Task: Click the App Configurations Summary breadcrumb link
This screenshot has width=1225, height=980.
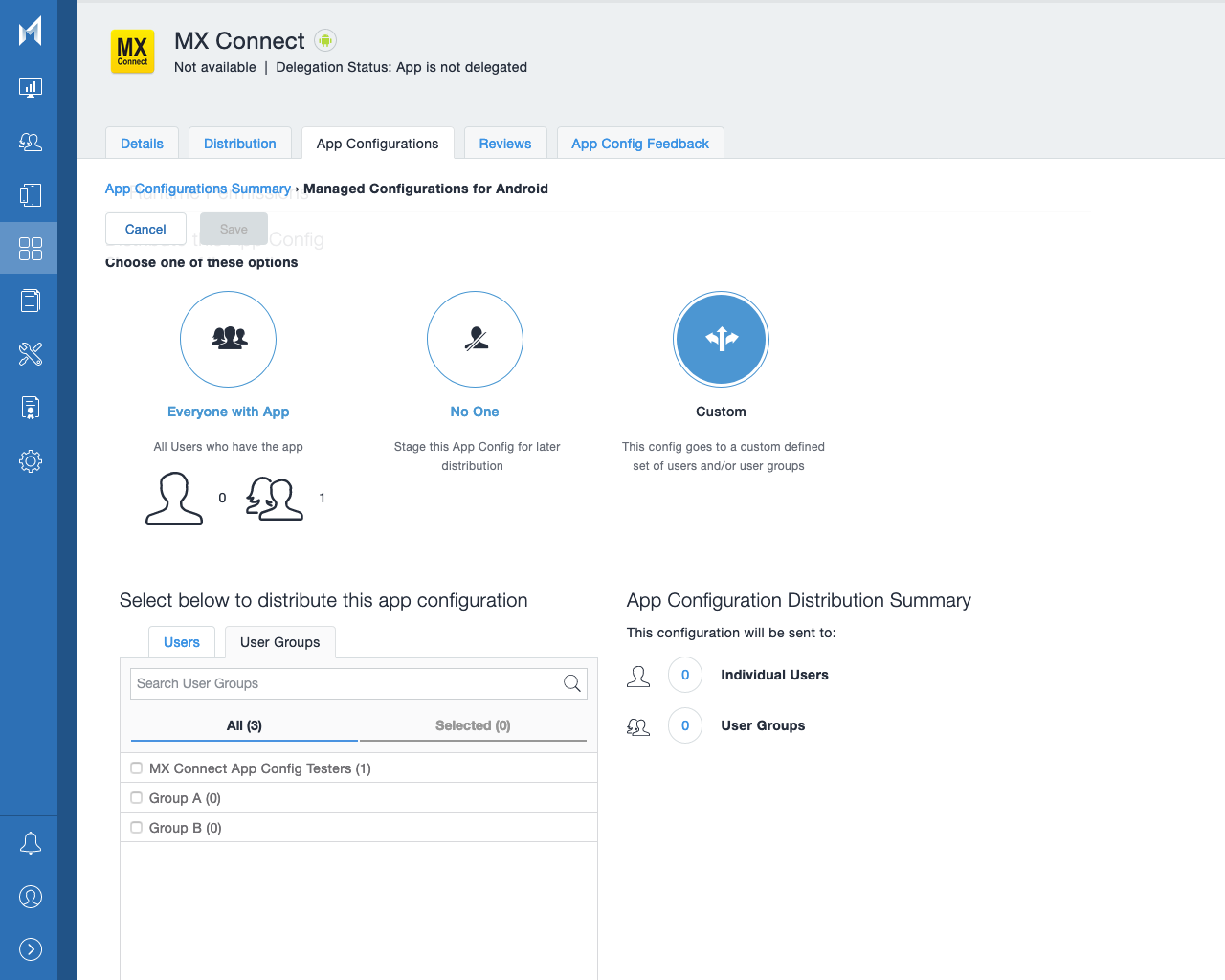Action: pos(198,189)
